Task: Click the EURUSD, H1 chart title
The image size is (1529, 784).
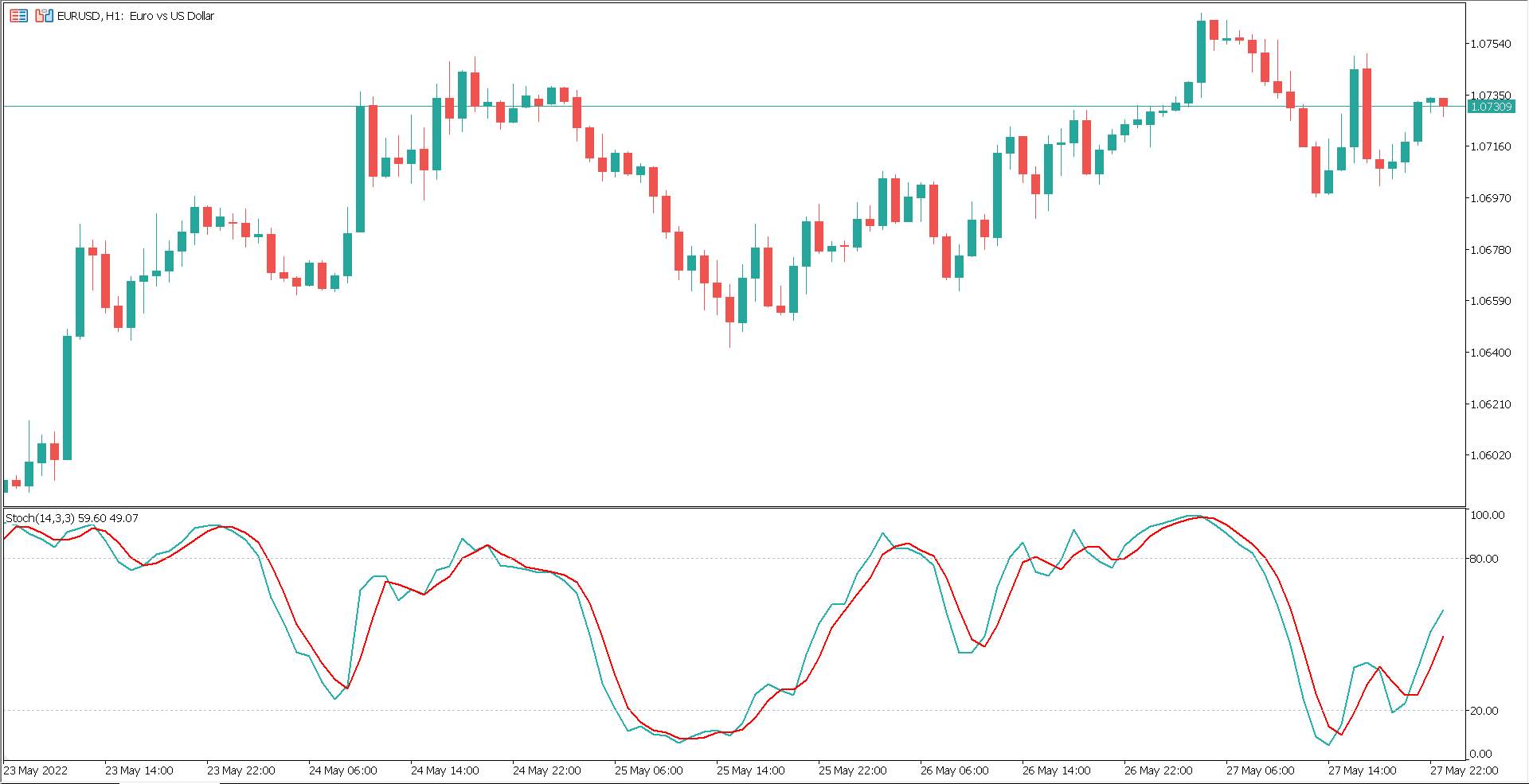Action: [136, 16]
